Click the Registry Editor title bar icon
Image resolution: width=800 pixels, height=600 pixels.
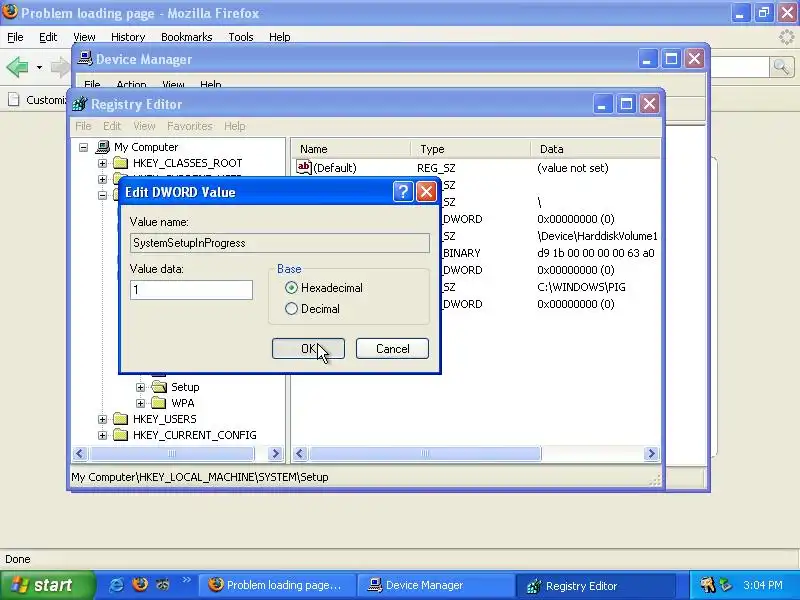pos(79,104)
